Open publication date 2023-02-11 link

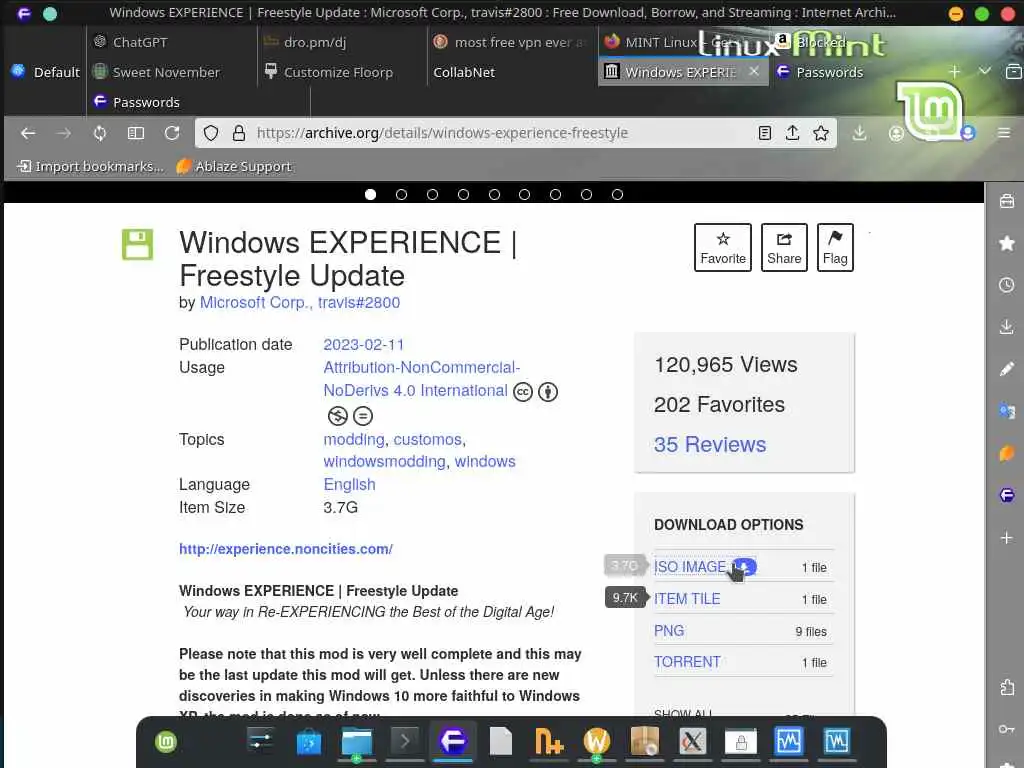pos(364,345)
